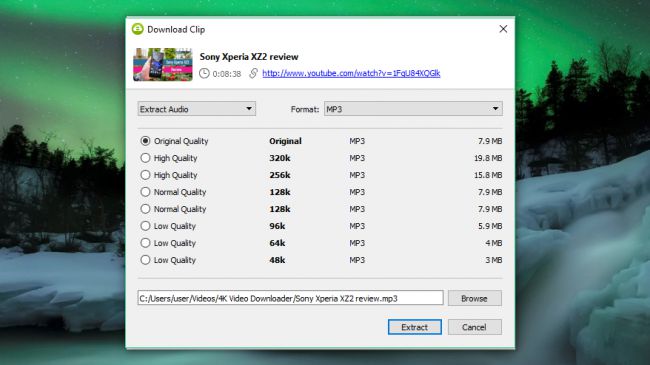
Task: Select Low Quality 48k option
Action: coord(145,260)
